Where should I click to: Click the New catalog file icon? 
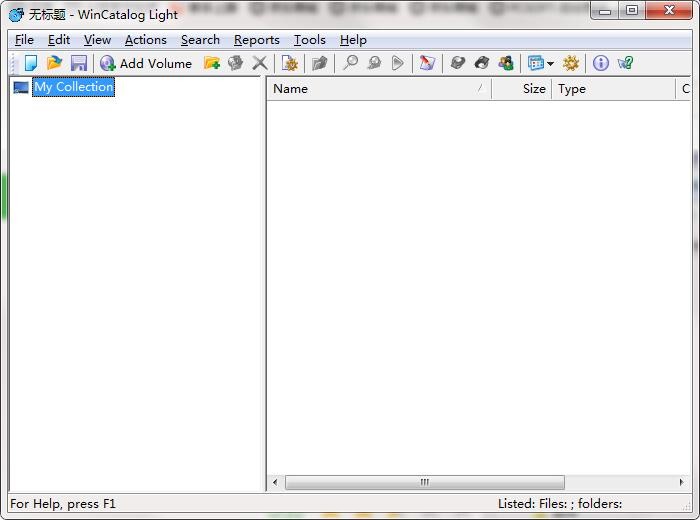30,63
